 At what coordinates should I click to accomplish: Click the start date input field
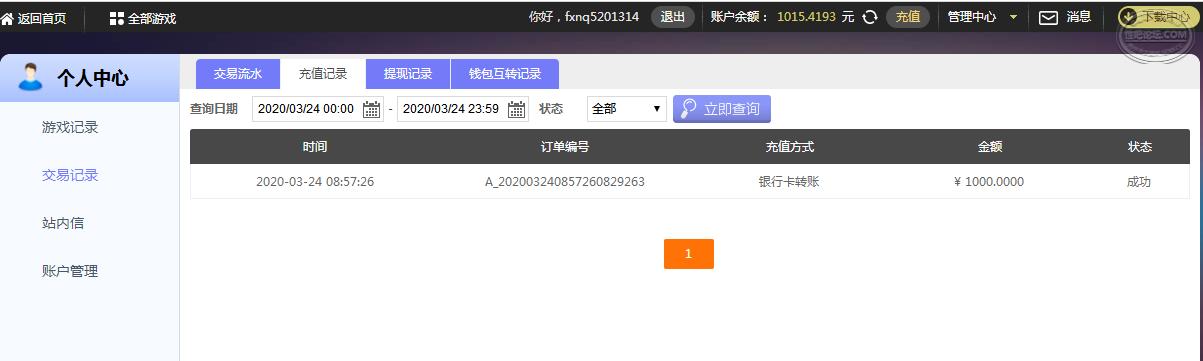tap(306, 109)
